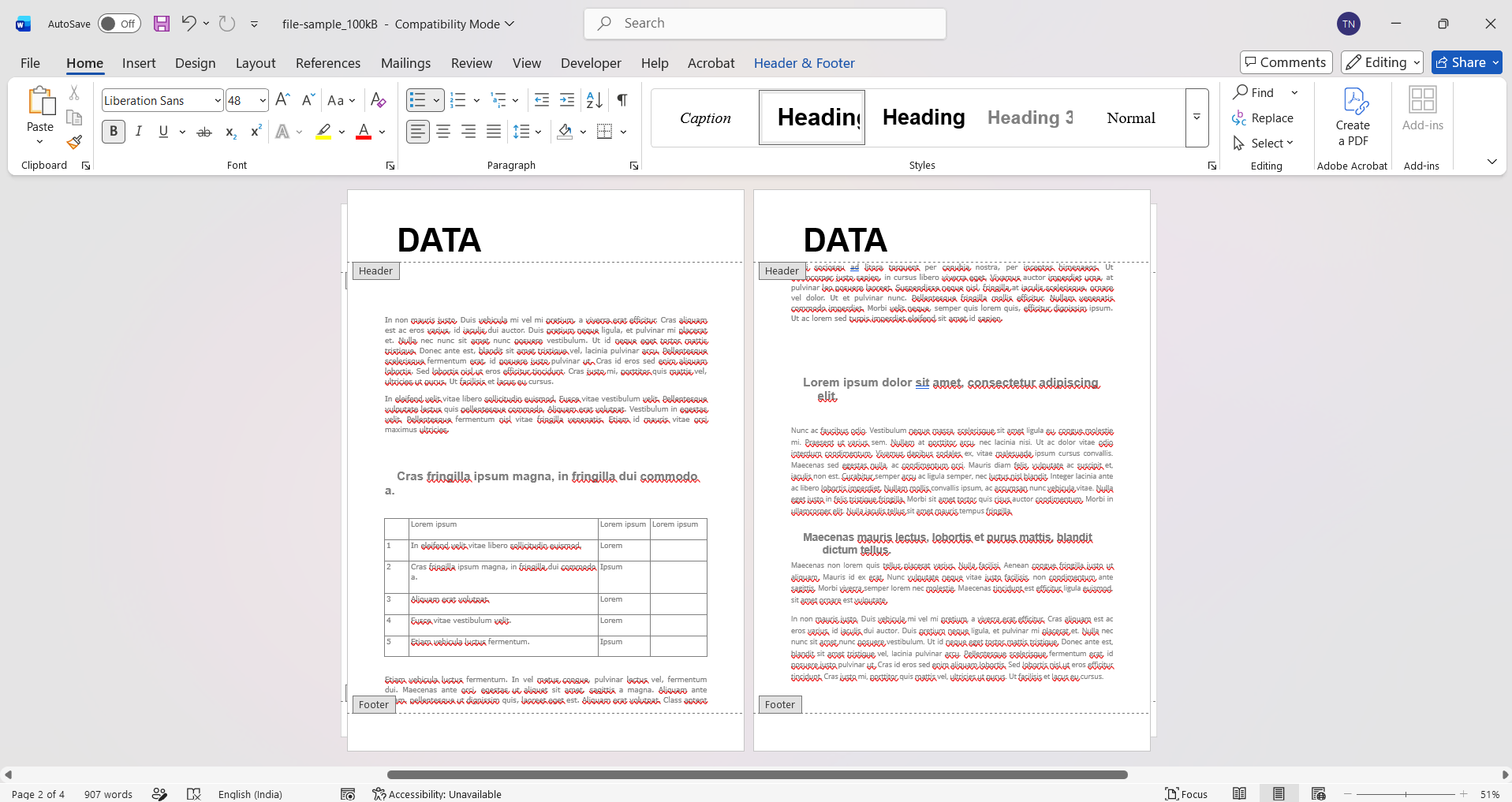Open the Editing mode dropdown
Image resolution: width=1512 pixels, height=802 pixels.
[1383, 62]
